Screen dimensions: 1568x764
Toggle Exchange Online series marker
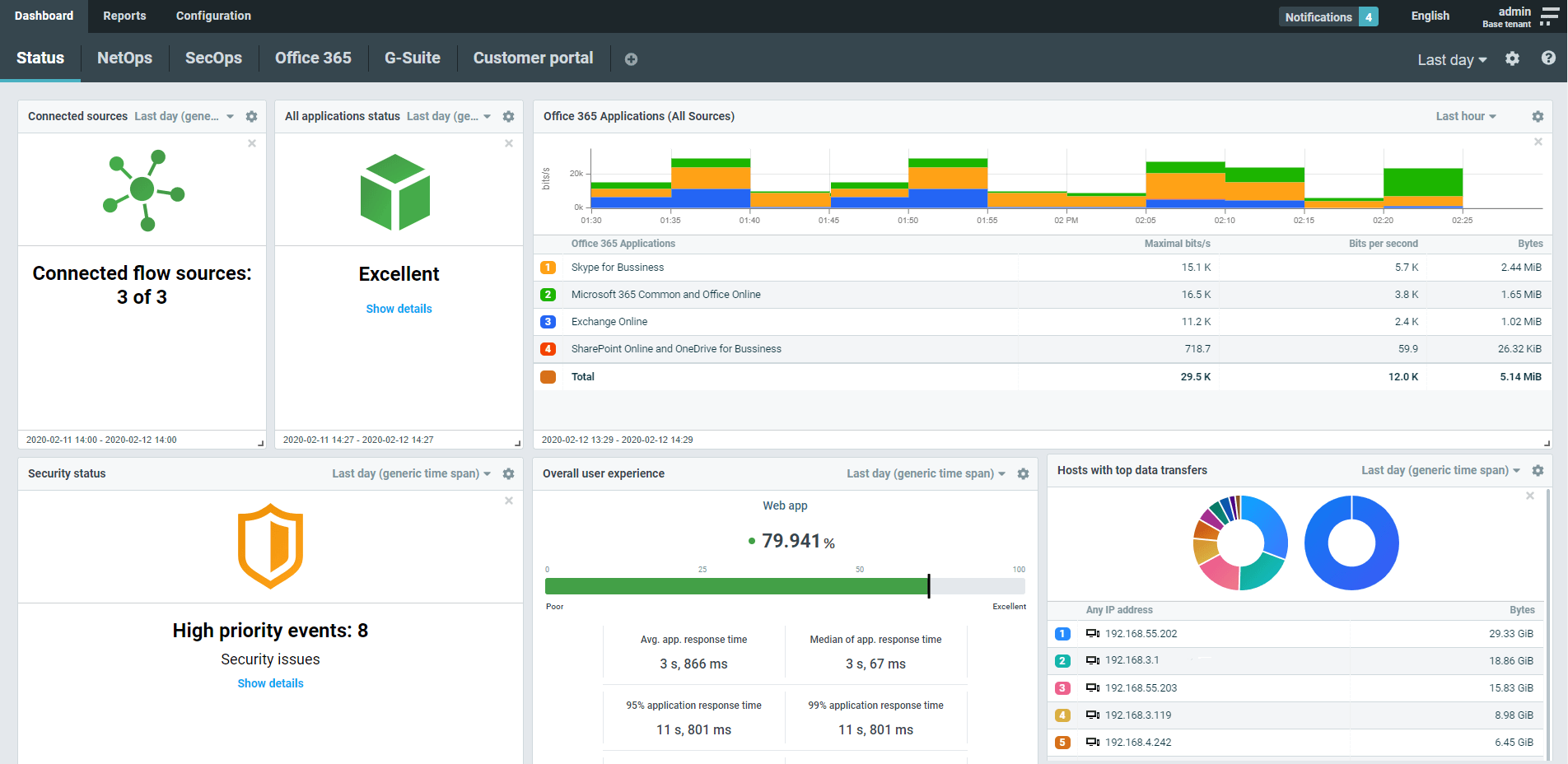(x=548, y=322)
